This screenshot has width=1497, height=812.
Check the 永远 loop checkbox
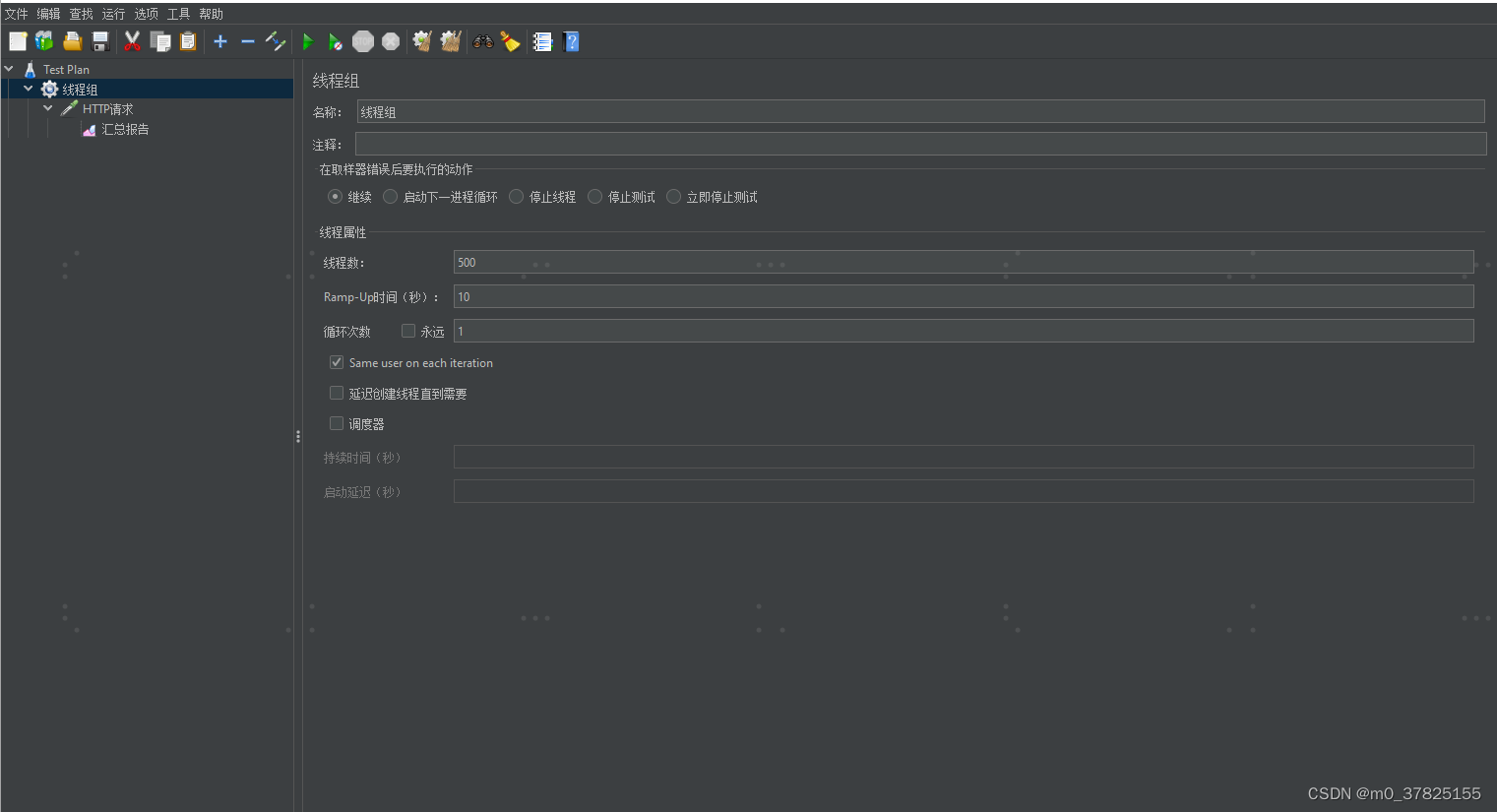coord(407,331)
